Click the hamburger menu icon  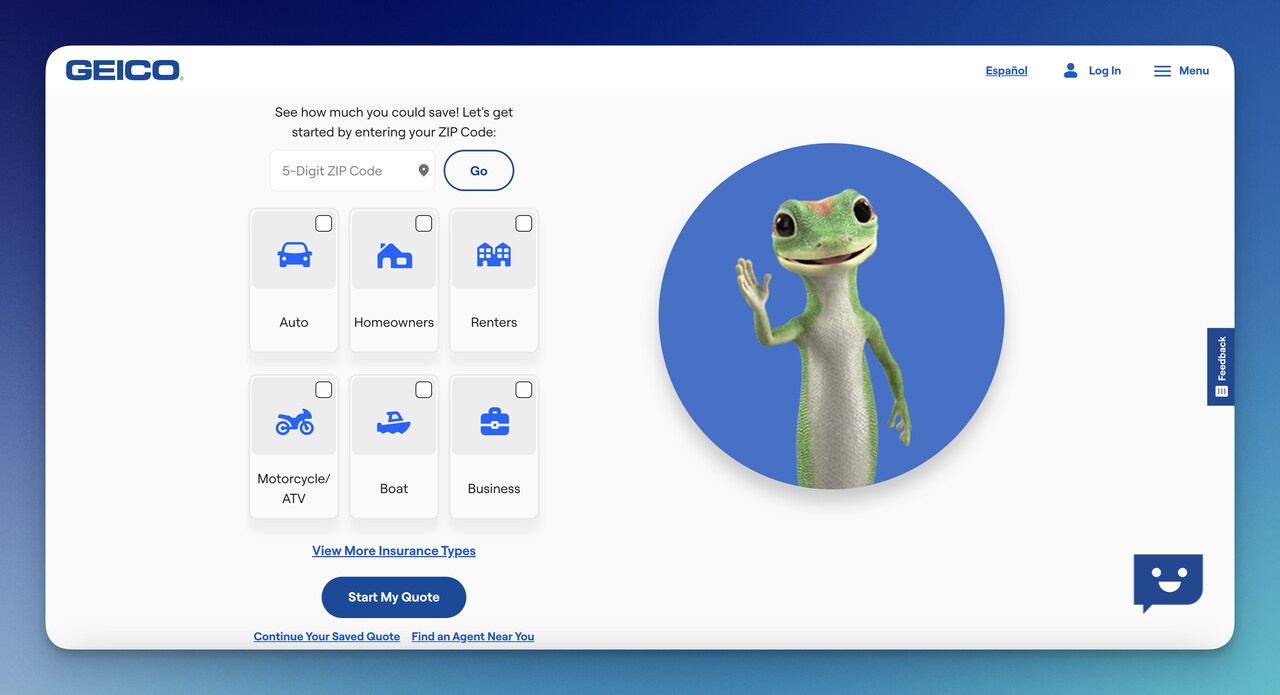(x=1162, y=71)
